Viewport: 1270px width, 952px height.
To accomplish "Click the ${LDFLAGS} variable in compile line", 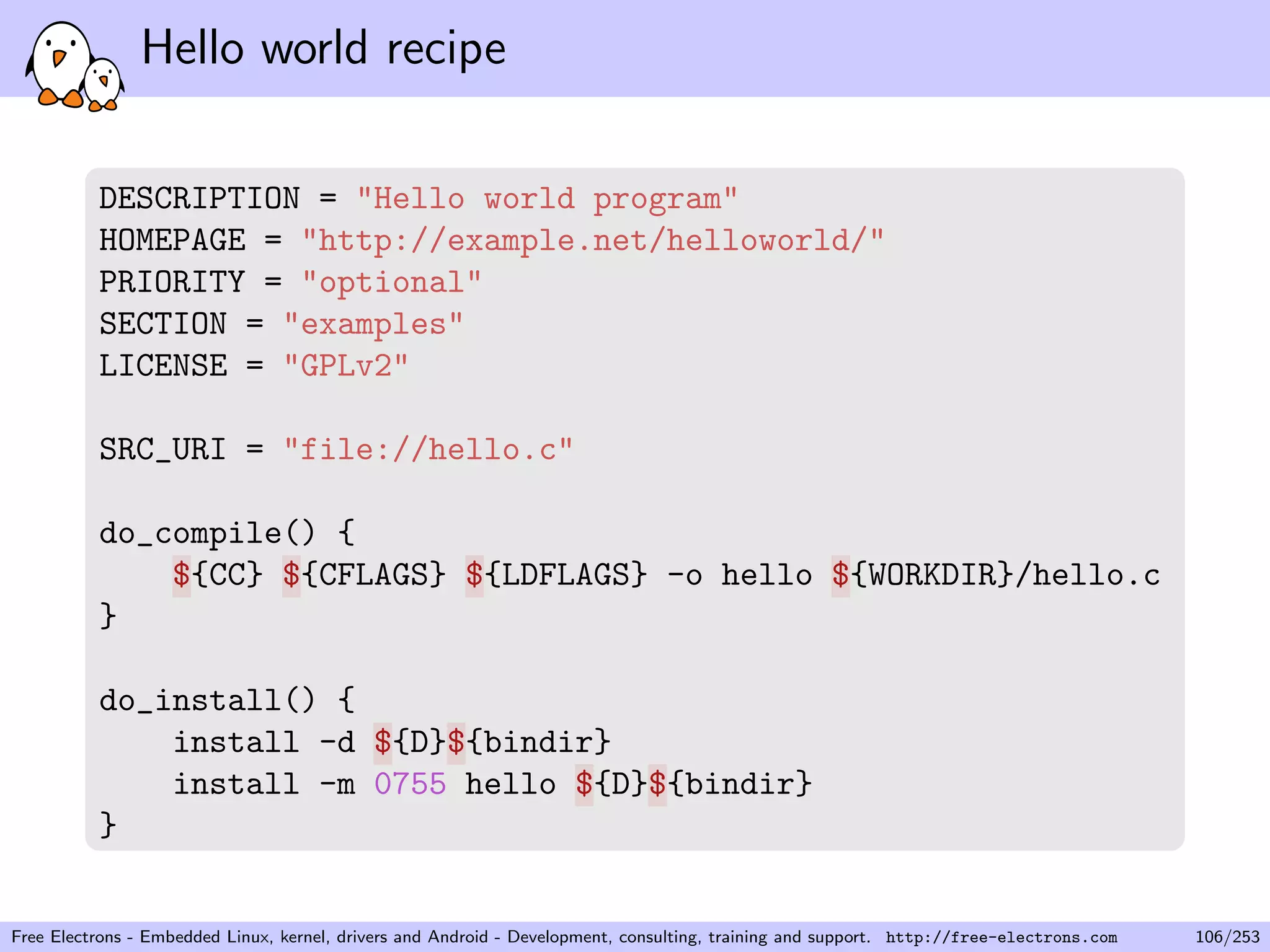I will click(556, 575).
